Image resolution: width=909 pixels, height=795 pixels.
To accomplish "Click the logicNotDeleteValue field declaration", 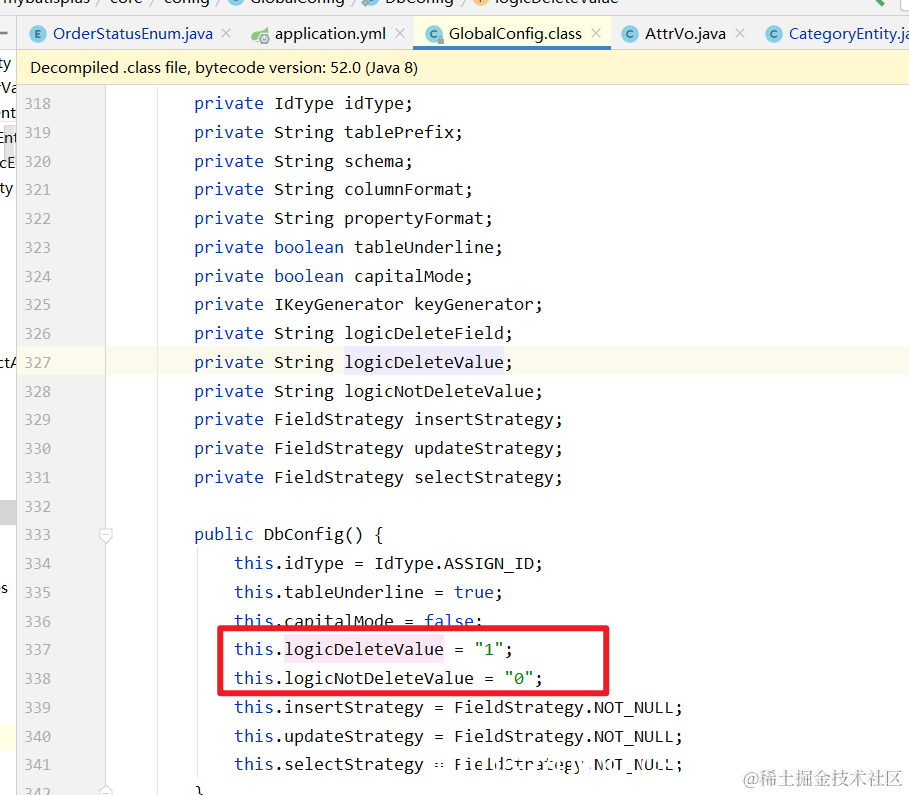I will (x=368, y=391).
